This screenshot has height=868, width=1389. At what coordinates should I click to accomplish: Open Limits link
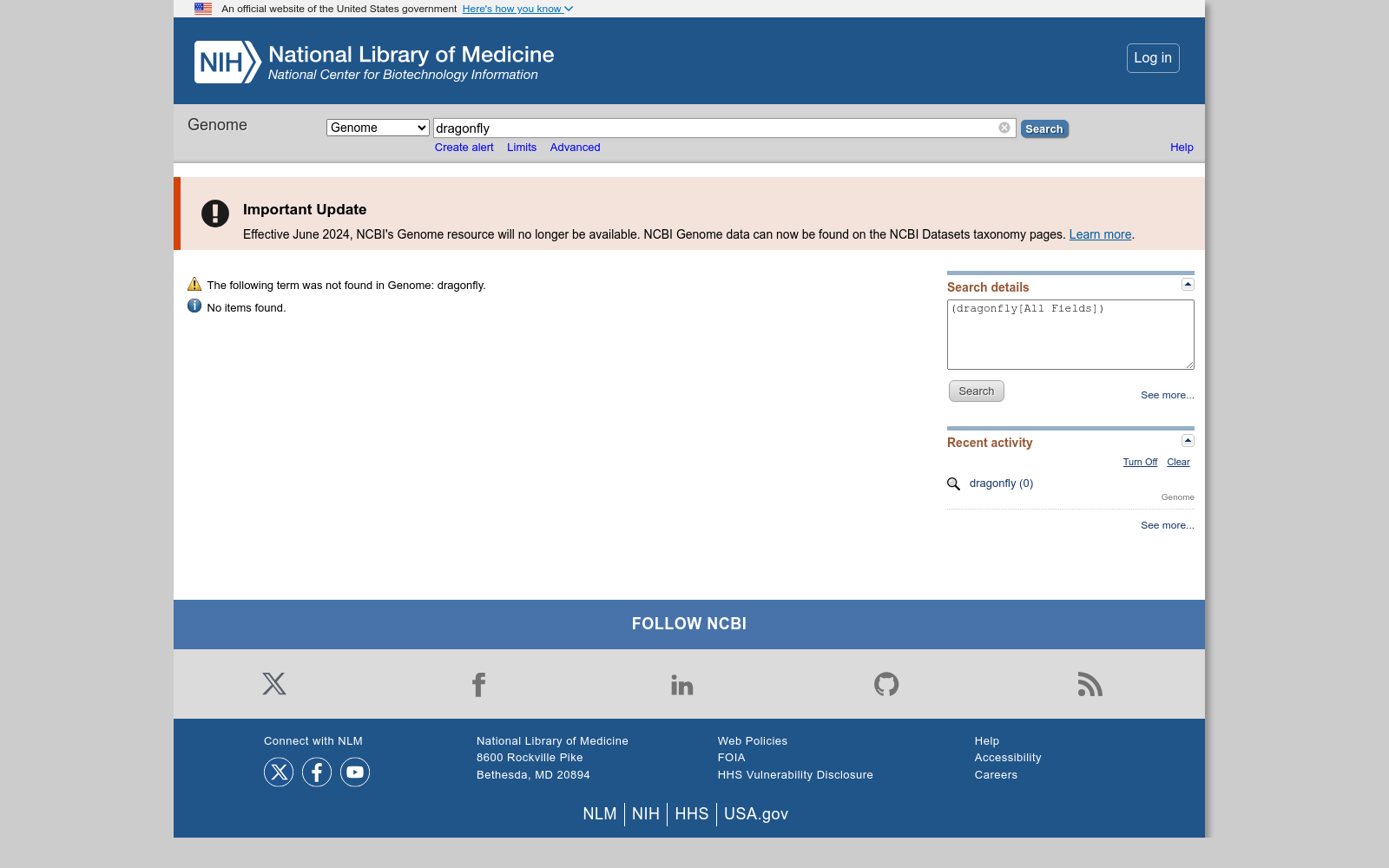click(522, 148)
